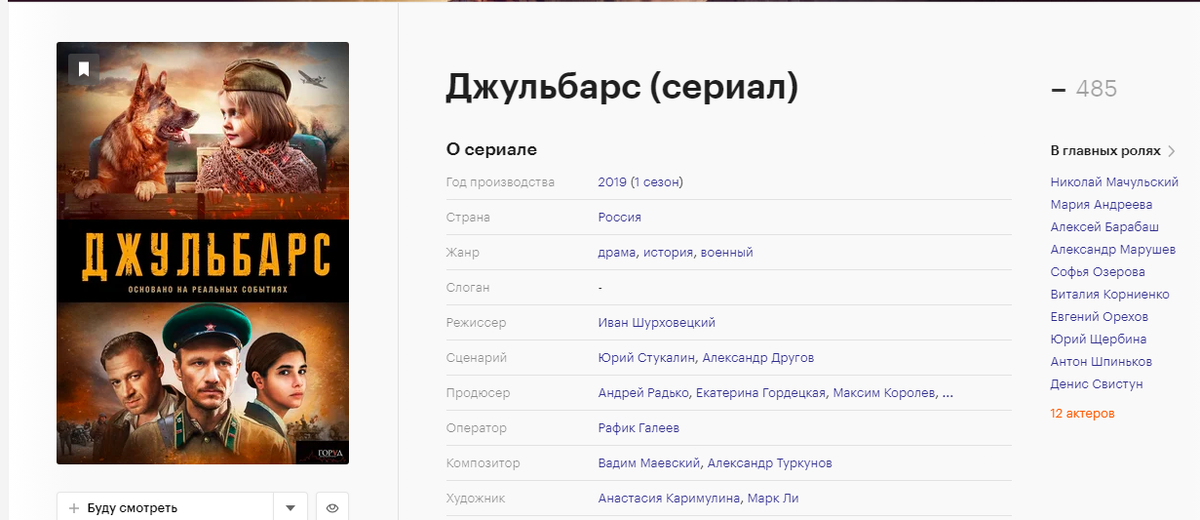Open composer Александр Туркунов
Image resolution: width=1200 pixels, height=520 pixels.
click(770, 463)
